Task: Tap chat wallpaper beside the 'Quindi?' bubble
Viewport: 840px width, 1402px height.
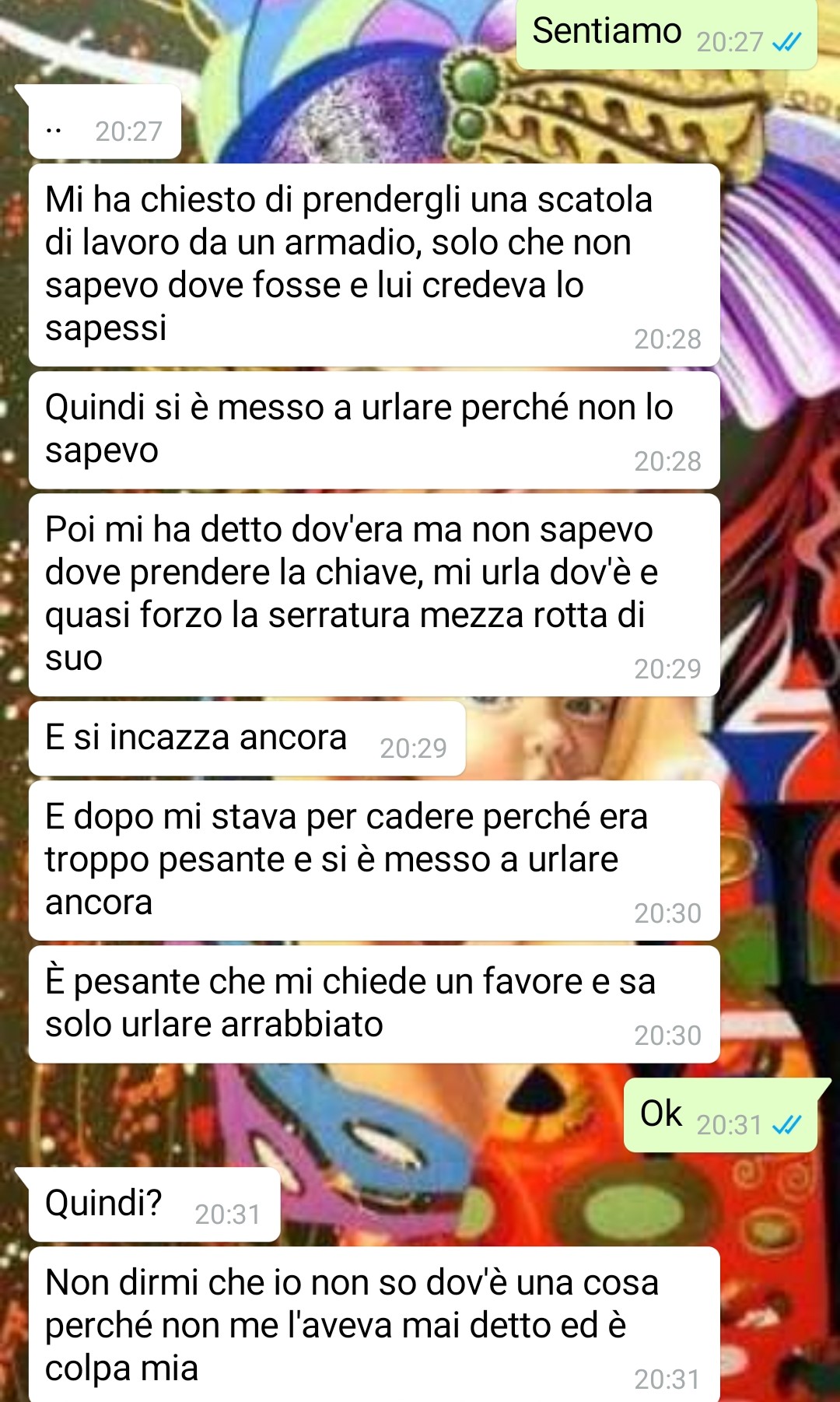Action: coord(451,1204)
